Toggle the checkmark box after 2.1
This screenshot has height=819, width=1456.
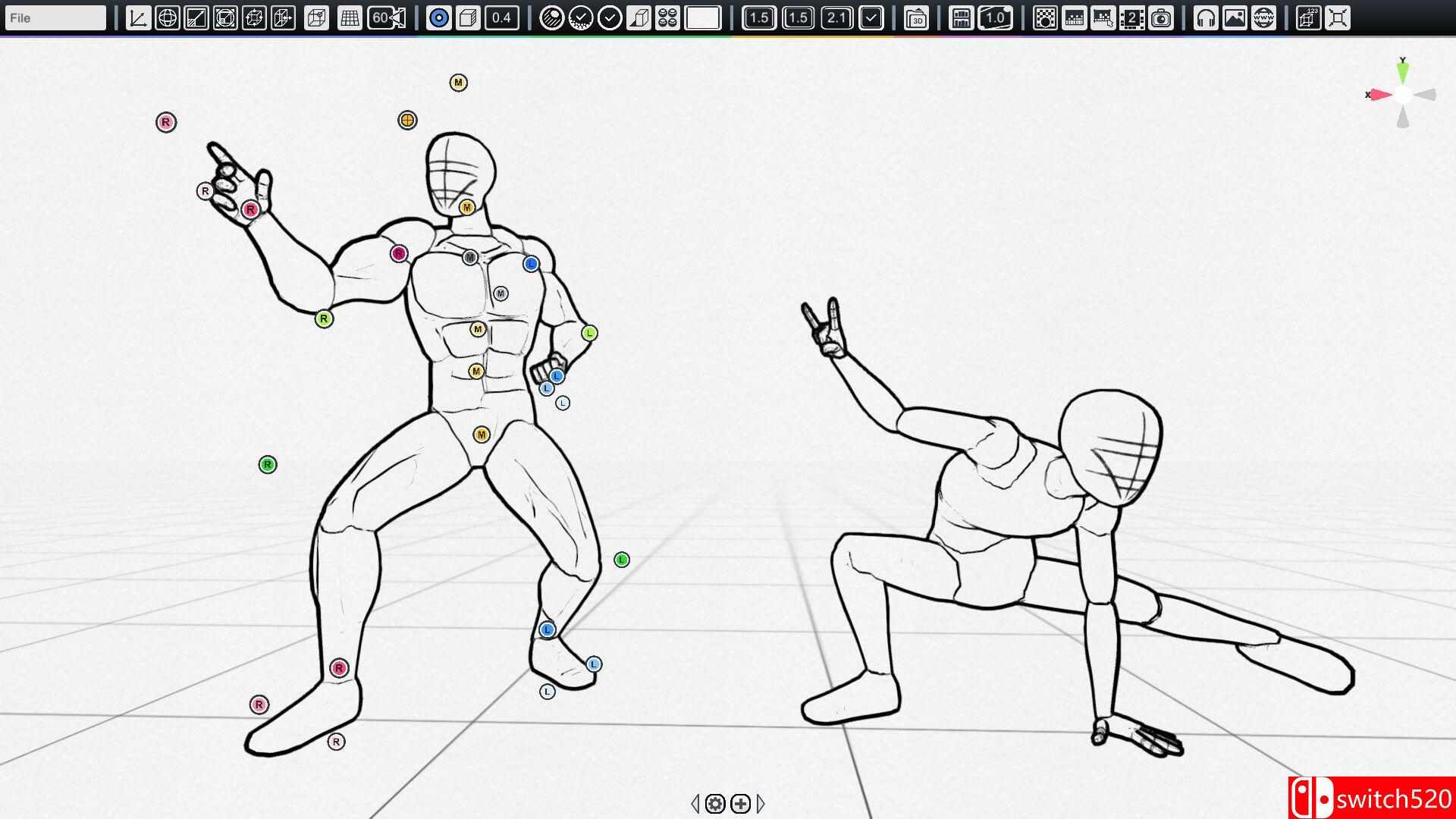click(x=871, y=17)
